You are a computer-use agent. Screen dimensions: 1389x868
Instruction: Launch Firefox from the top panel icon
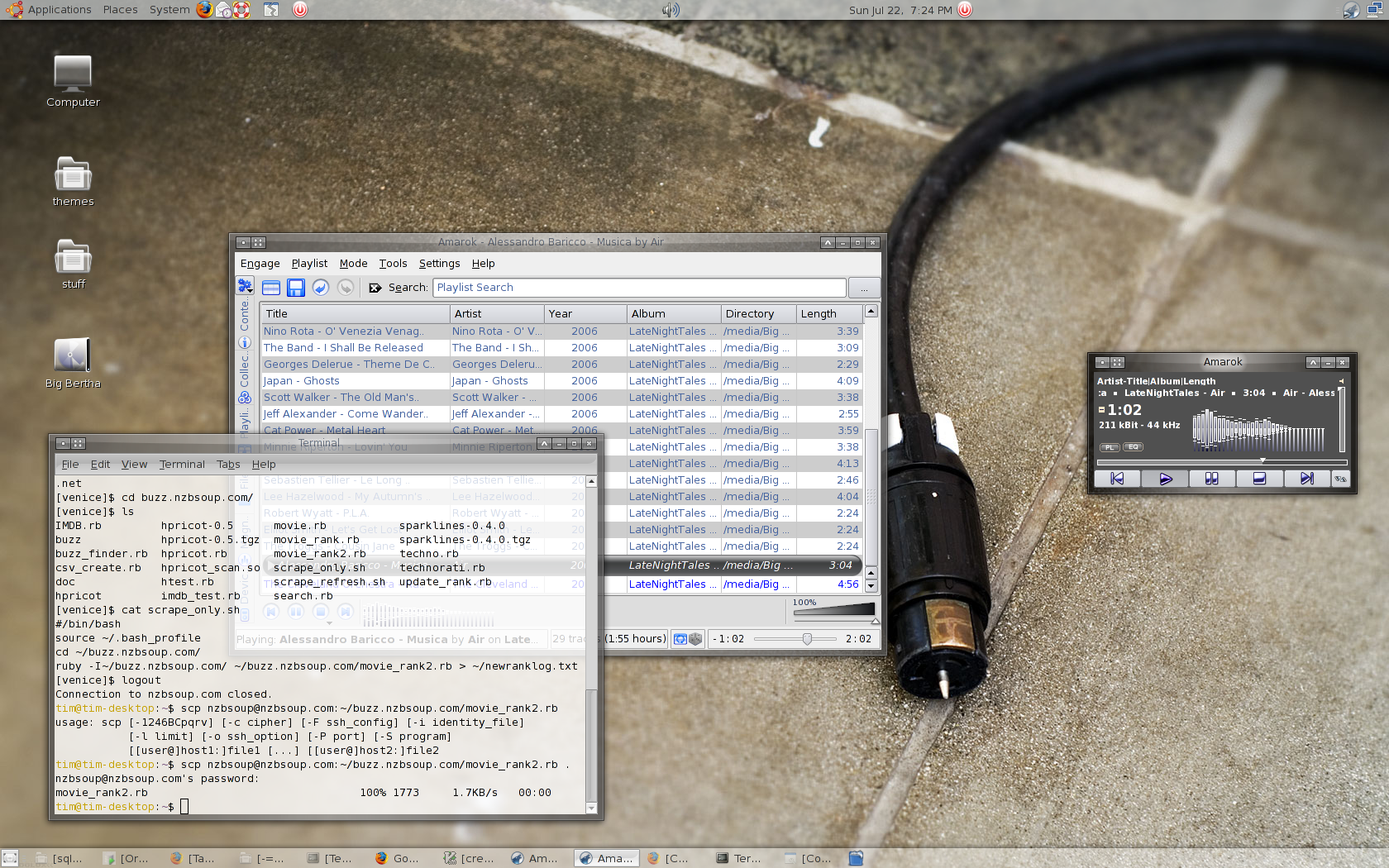pyautogui.click(x=204, y=10)
